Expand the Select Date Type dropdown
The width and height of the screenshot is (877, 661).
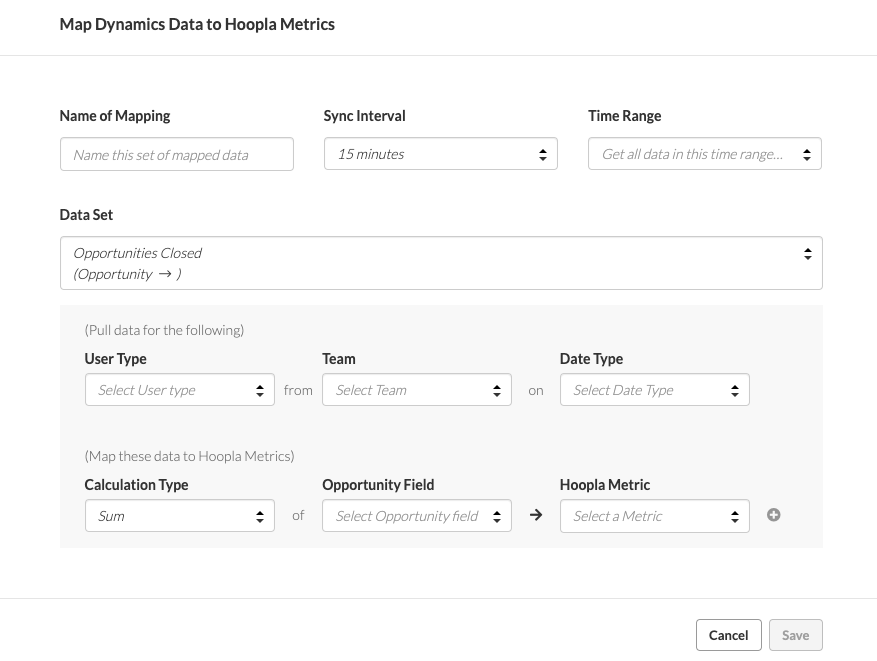point(654,390)
